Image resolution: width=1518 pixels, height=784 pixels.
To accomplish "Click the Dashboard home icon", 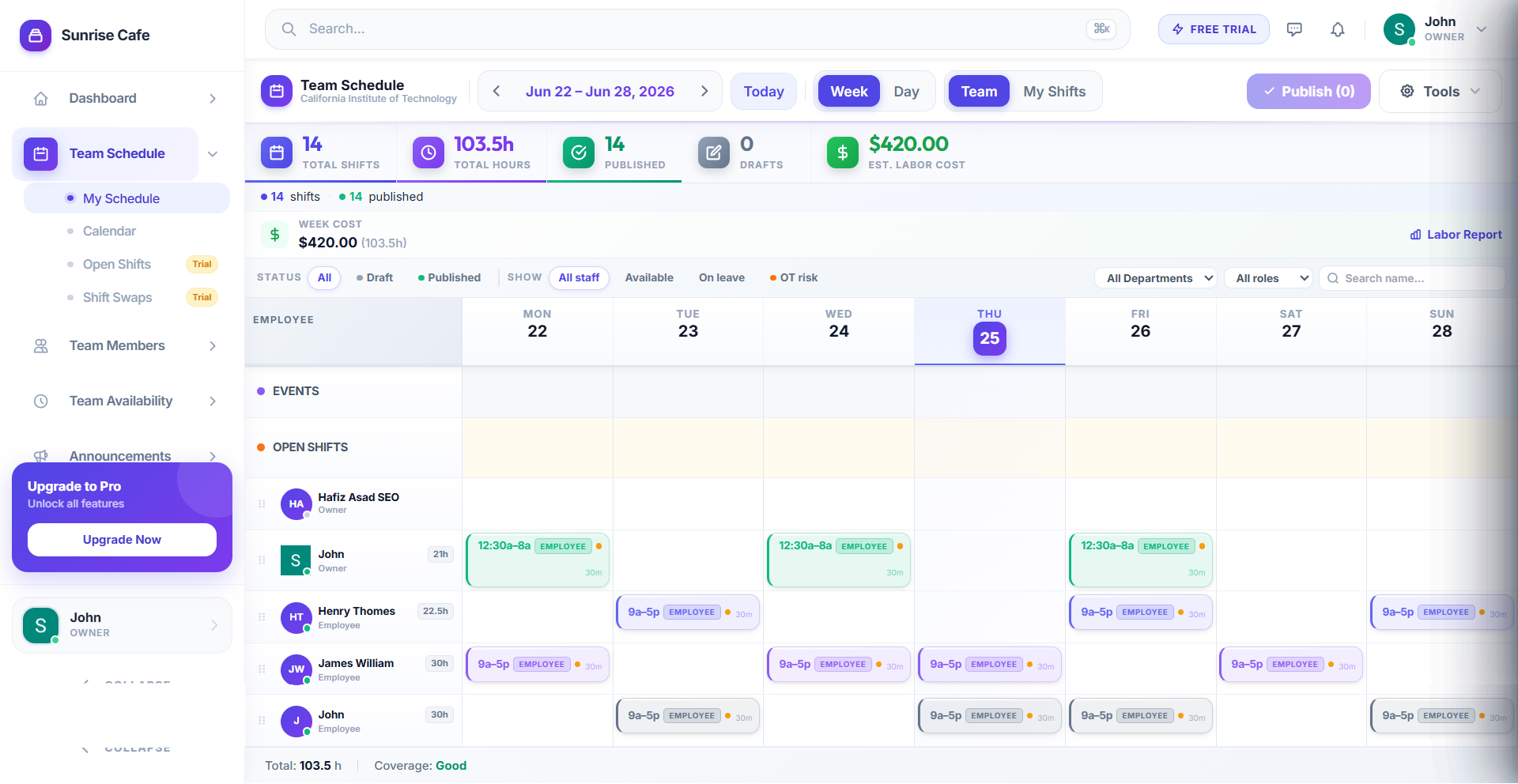I will coord(41,99).
